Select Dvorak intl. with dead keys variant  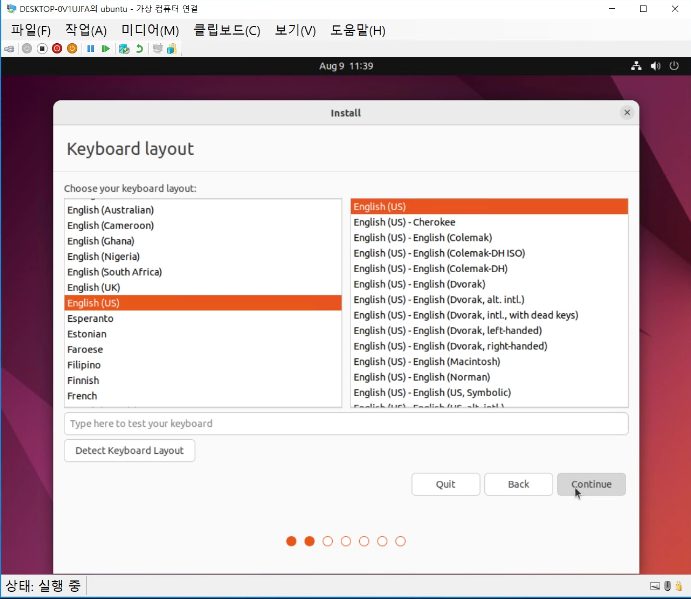click(489, 315)
